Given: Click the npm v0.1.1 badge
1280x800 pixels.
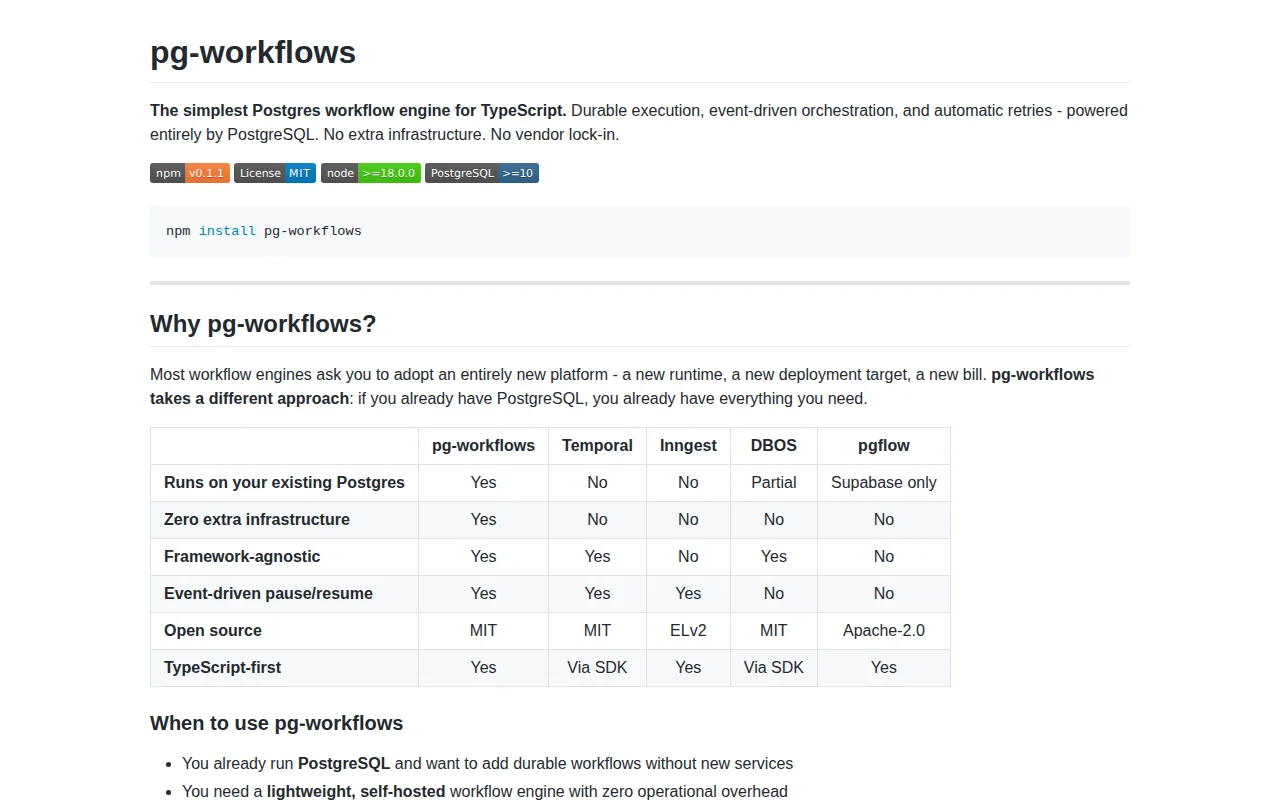Looking at the screenshot, I should coord(190,173).
